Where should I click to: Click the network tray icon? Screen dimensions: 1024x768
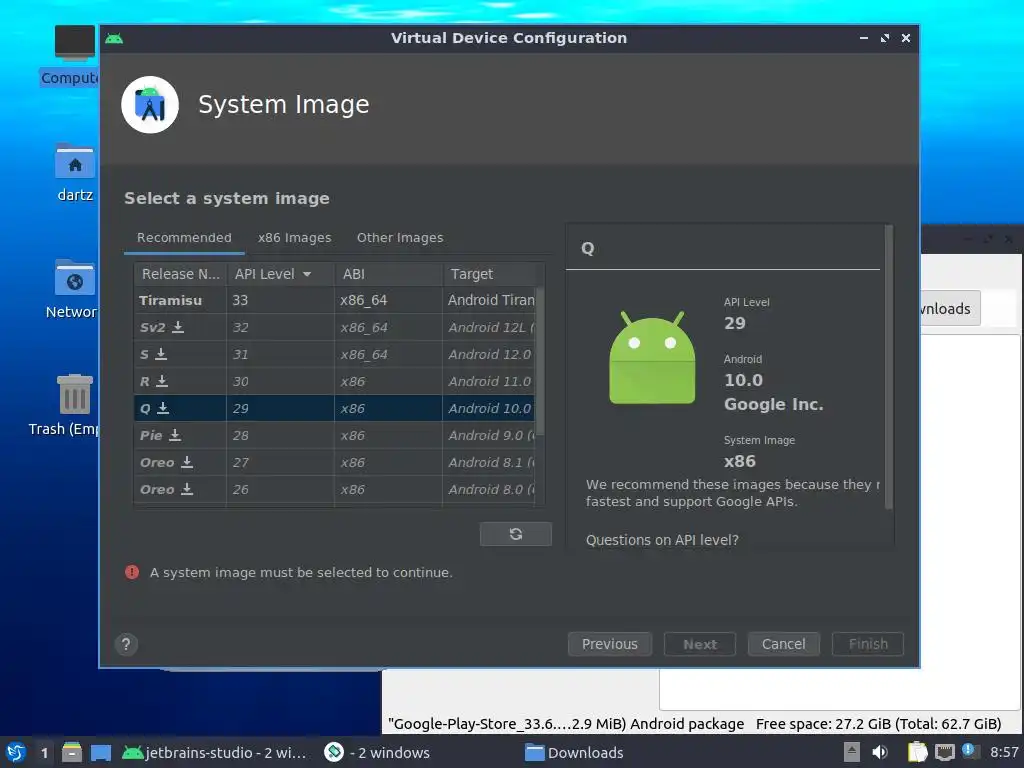pos(944,752)
